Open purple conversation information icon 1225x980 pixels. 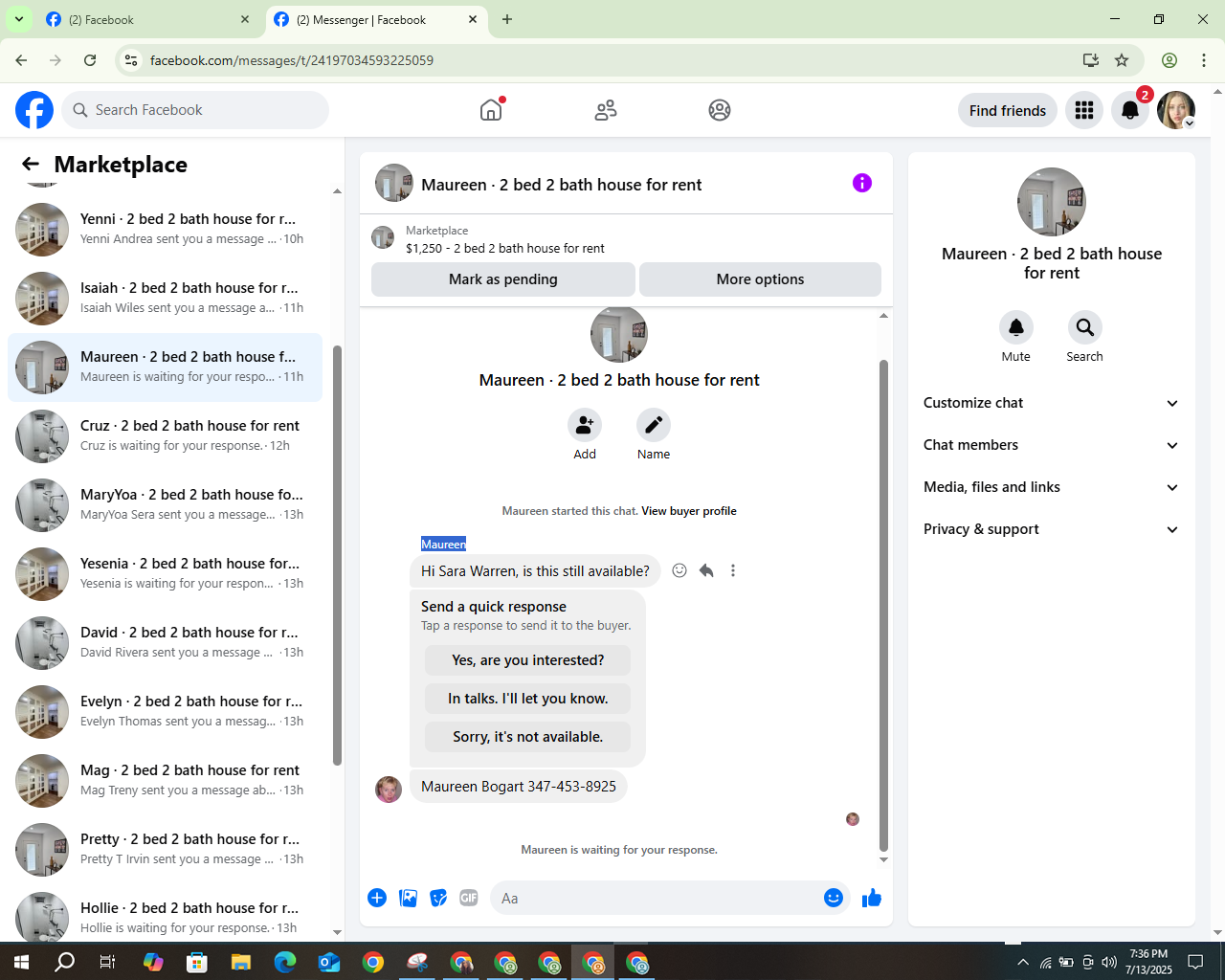862,183
